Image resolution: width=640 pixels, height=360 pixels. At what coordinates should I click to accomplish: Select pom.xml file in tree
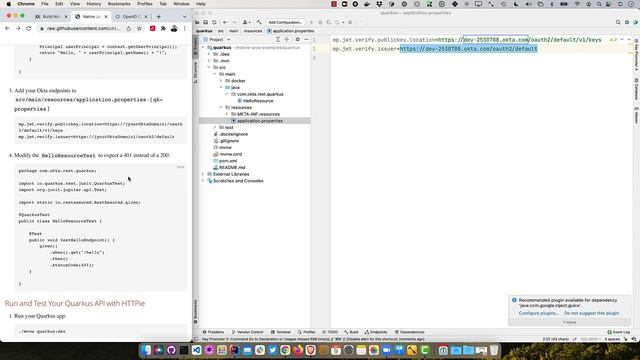click(225, 161)
